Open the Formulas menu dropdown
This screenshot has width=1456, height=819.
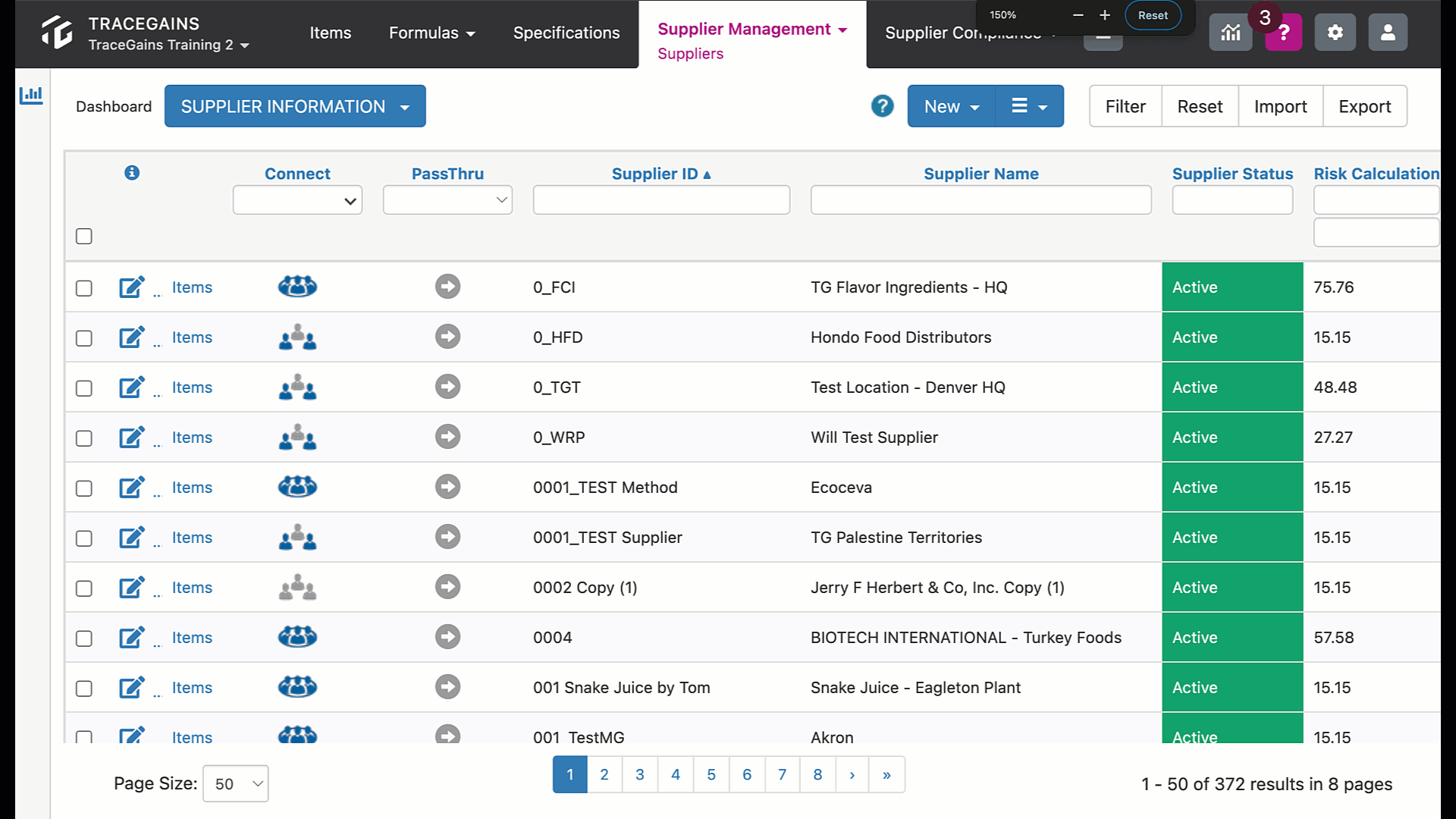431,33
